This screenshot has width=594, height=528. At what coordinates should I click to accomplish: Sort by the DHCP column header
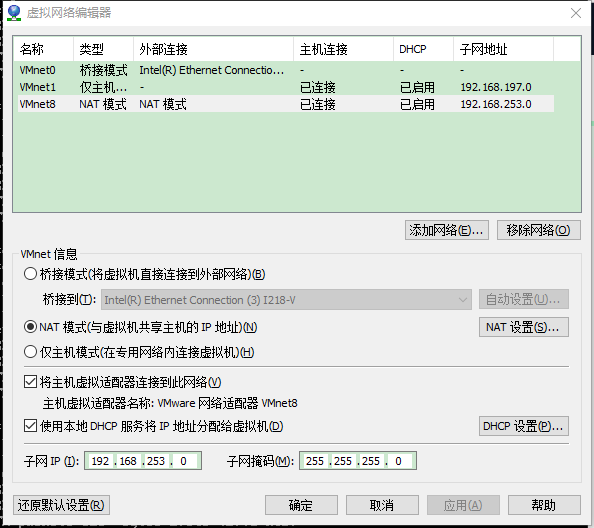(424, 49)
